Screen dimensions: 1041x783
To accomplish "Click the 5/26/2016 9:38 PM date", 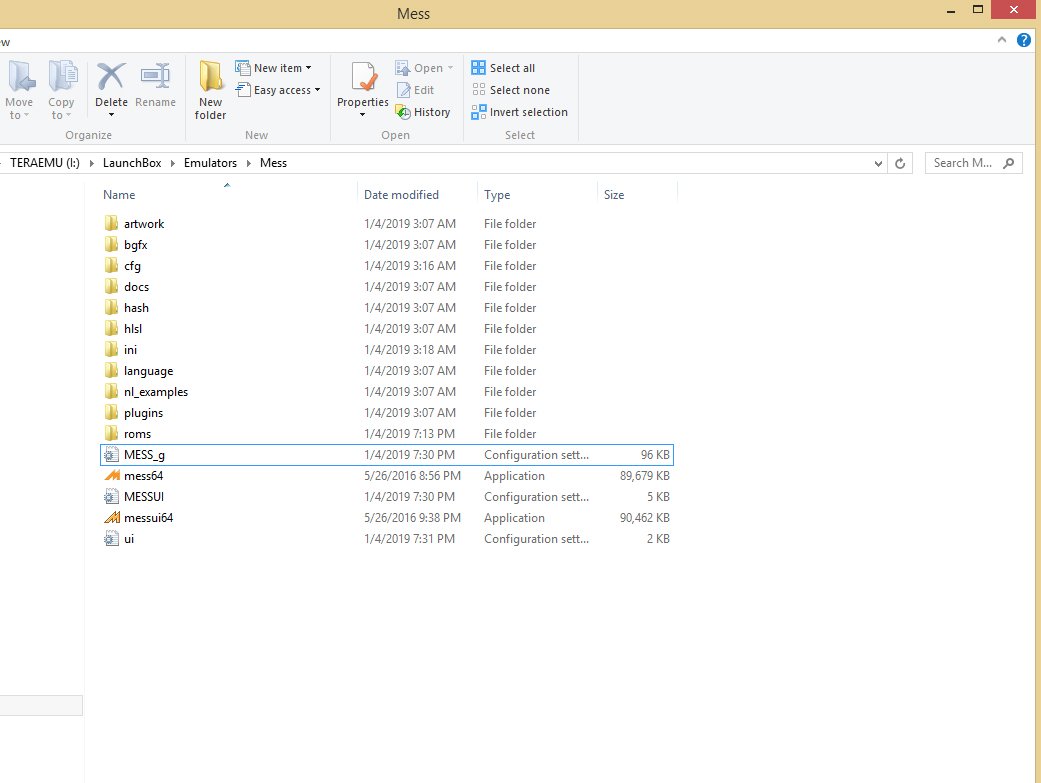I will pyautogui.click(x=412, y=517).
